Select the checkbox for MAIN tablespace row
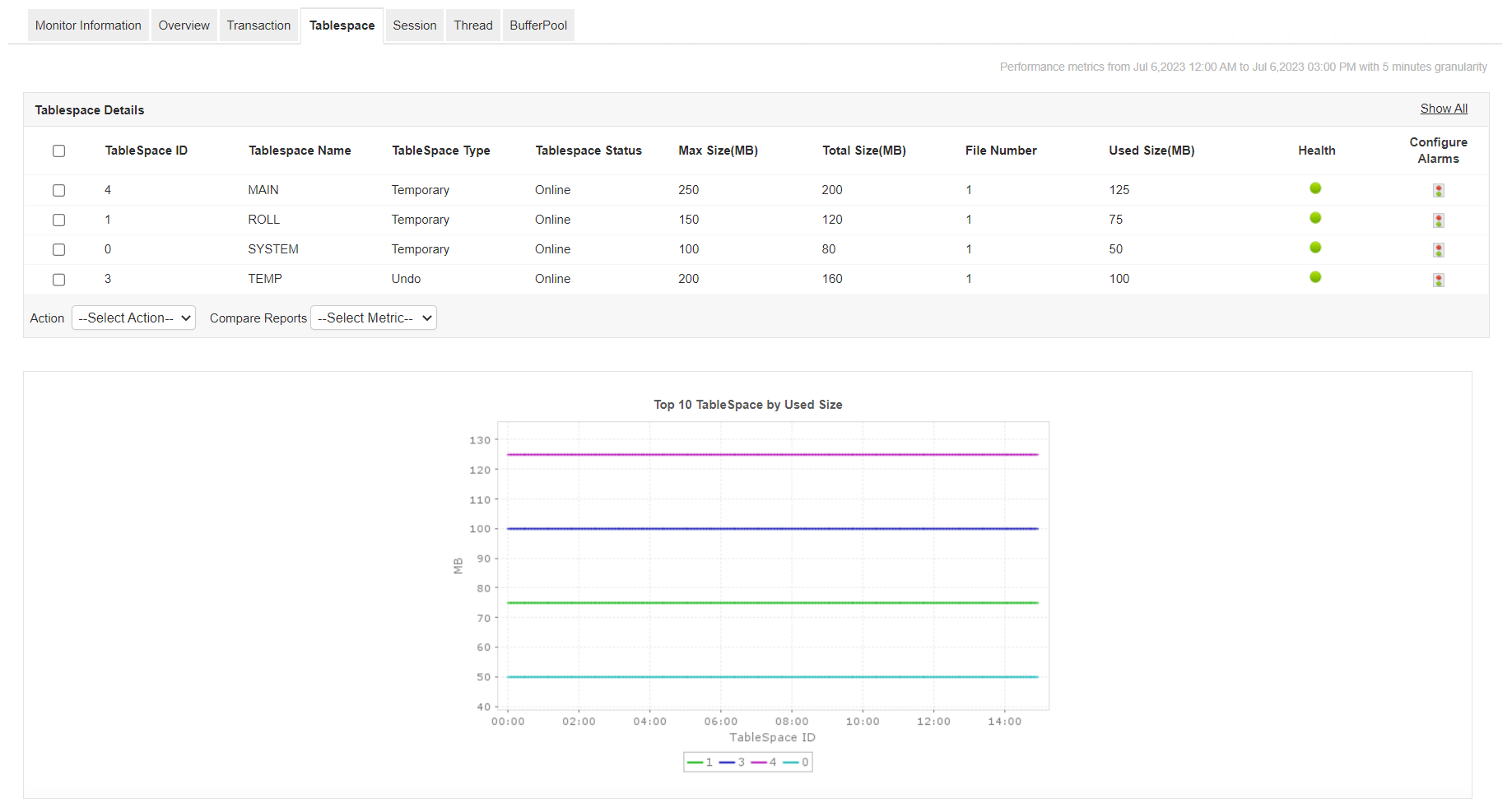Image resolution: width=1512 pixels, height=807 pixels. click(x=58, y=190)
